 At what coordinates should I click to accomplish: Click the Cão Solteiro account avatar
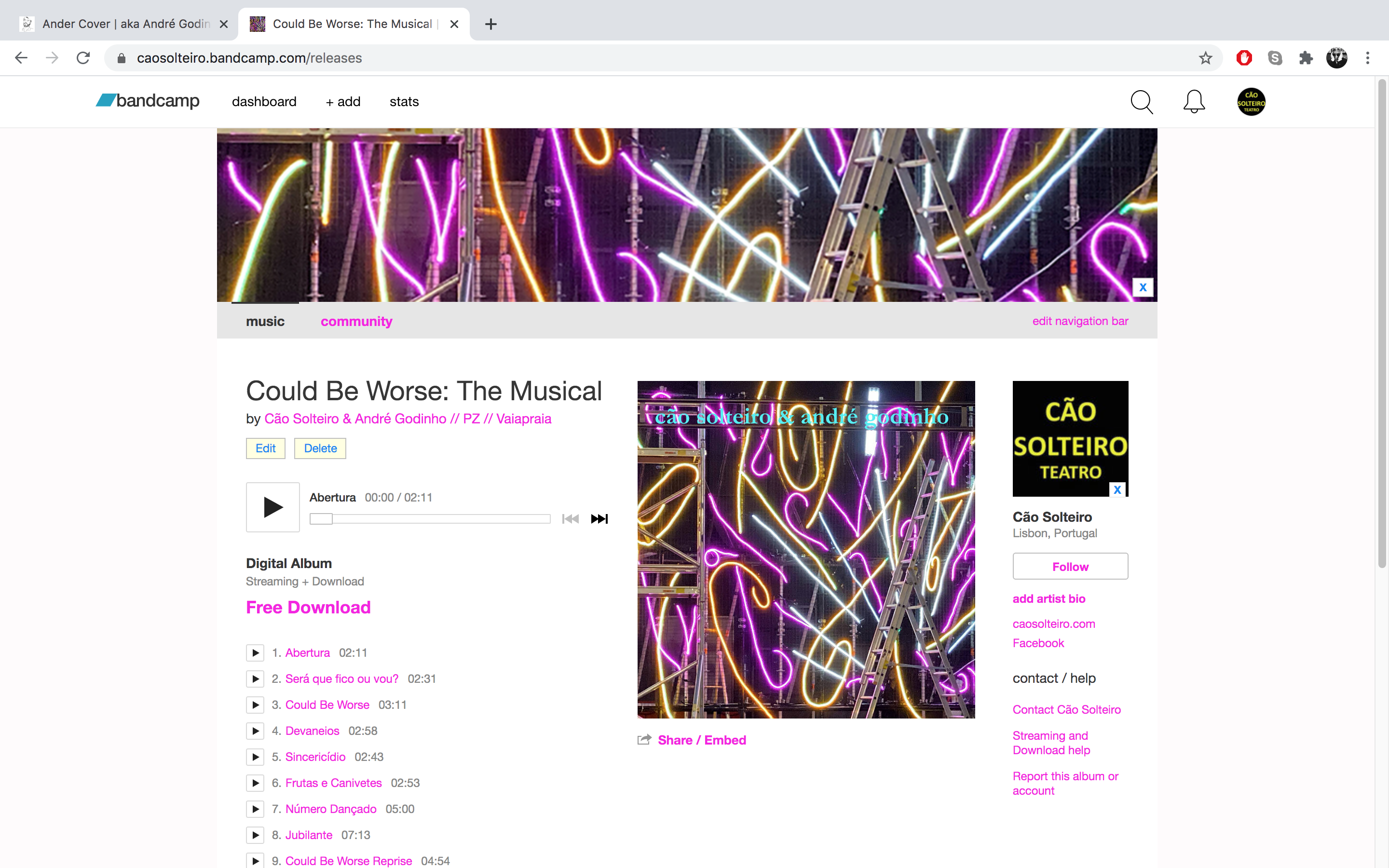click(x=1251, y=102)
